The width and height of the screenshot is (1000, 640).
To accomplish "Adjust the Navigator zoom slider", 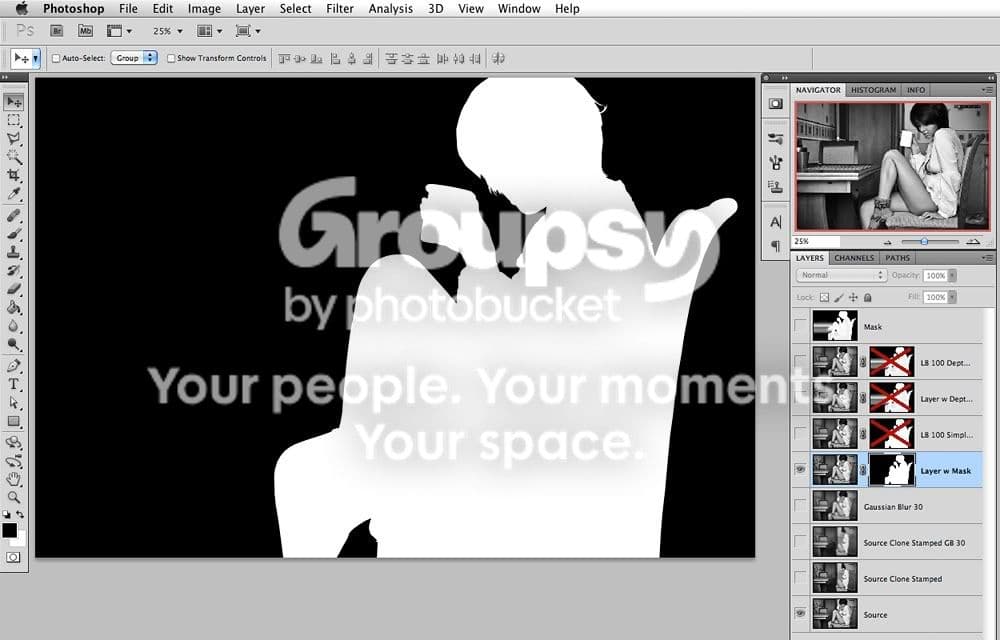I will tap(924, 242).
